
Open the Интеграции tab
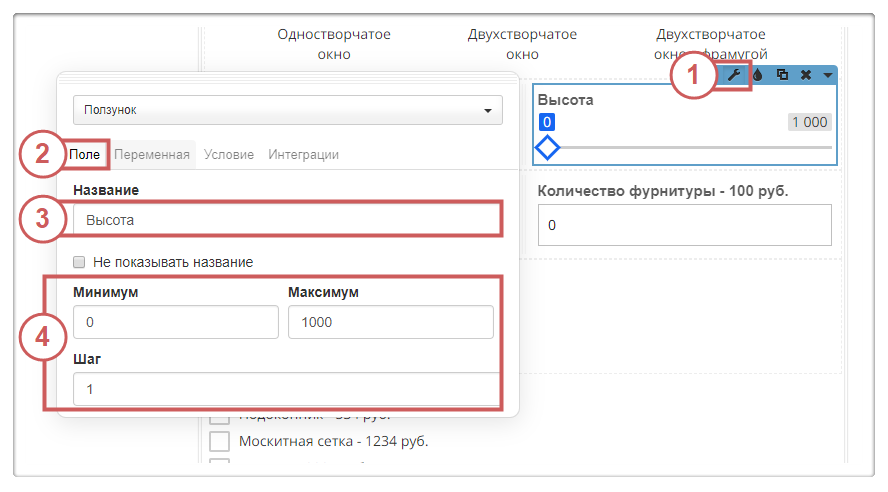[x=303, y=155]
